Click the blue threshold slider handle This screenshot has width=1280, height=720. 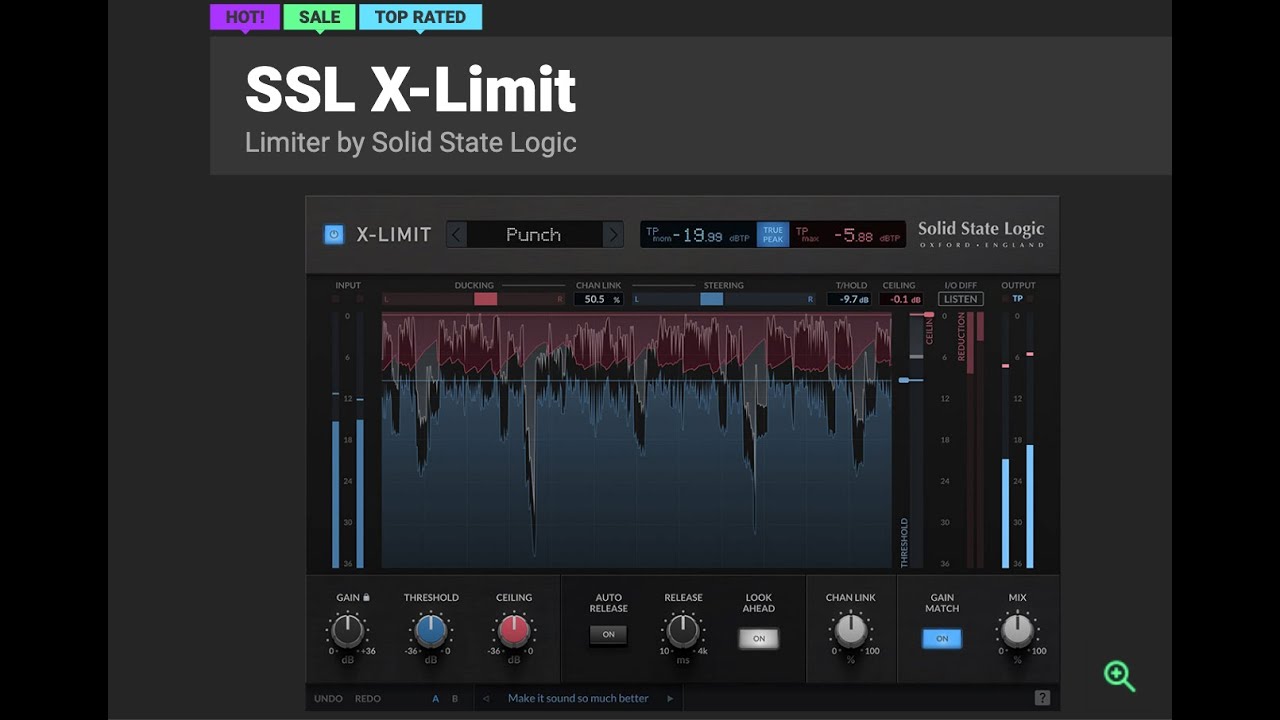(904, 380)
